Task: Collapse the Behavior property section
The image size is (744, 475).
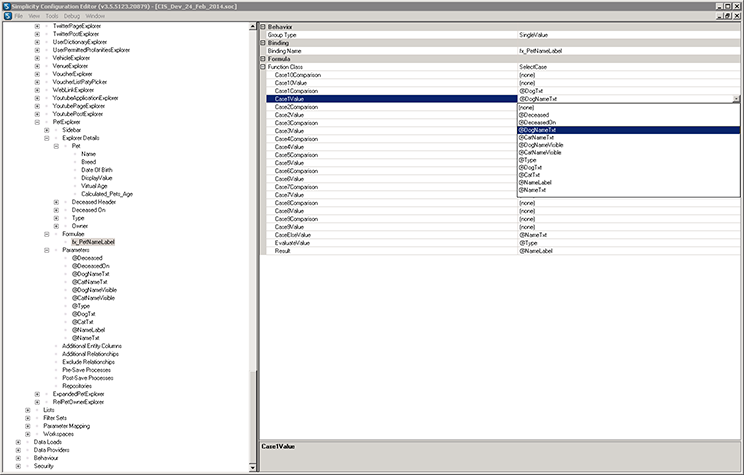Action: click(x=263, y=27)
